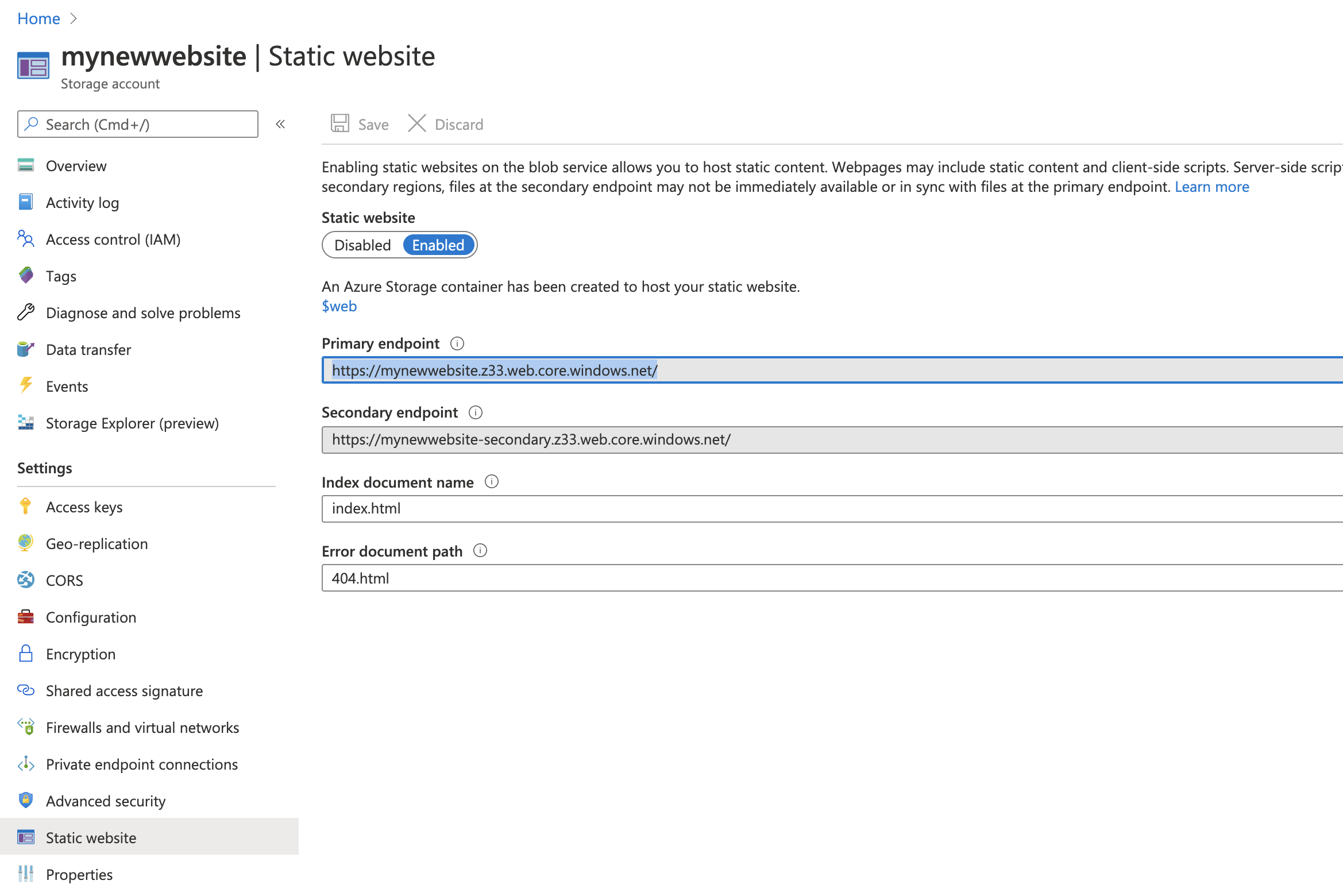This screenshot has height=896, width=1343.
Task: Click the Private endpoint connections icon
Action: click(26, 764)
